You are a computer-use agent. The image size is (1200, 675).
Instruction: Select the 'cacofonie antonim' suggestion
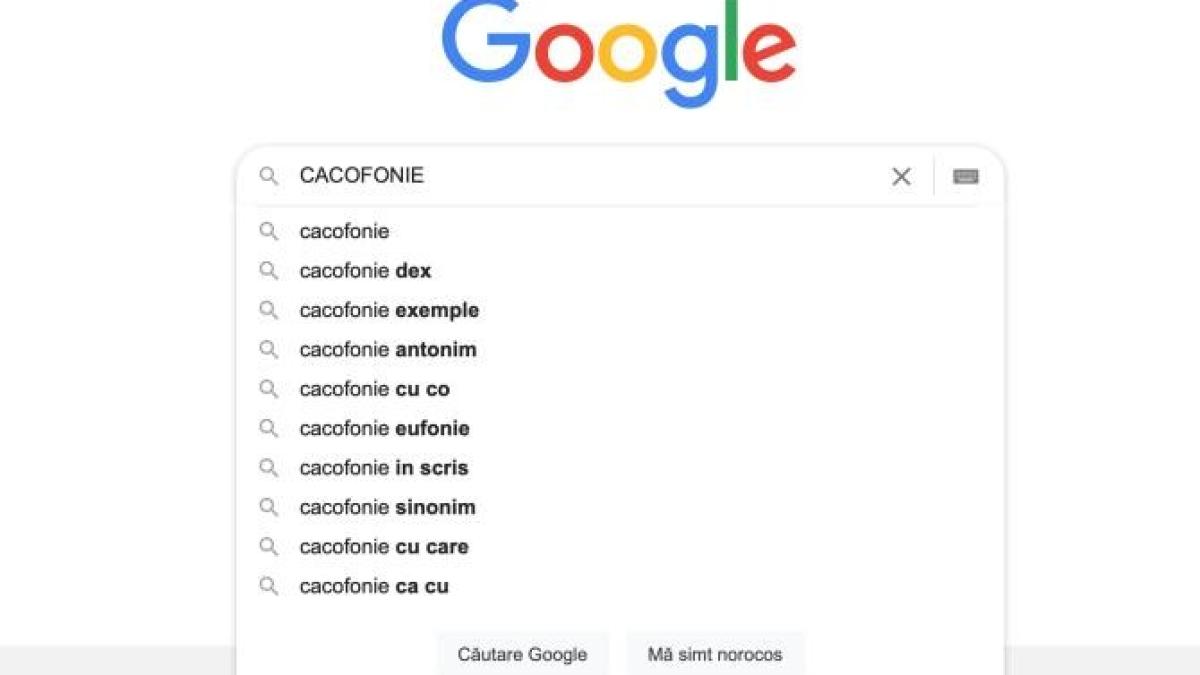coord(388,350)
